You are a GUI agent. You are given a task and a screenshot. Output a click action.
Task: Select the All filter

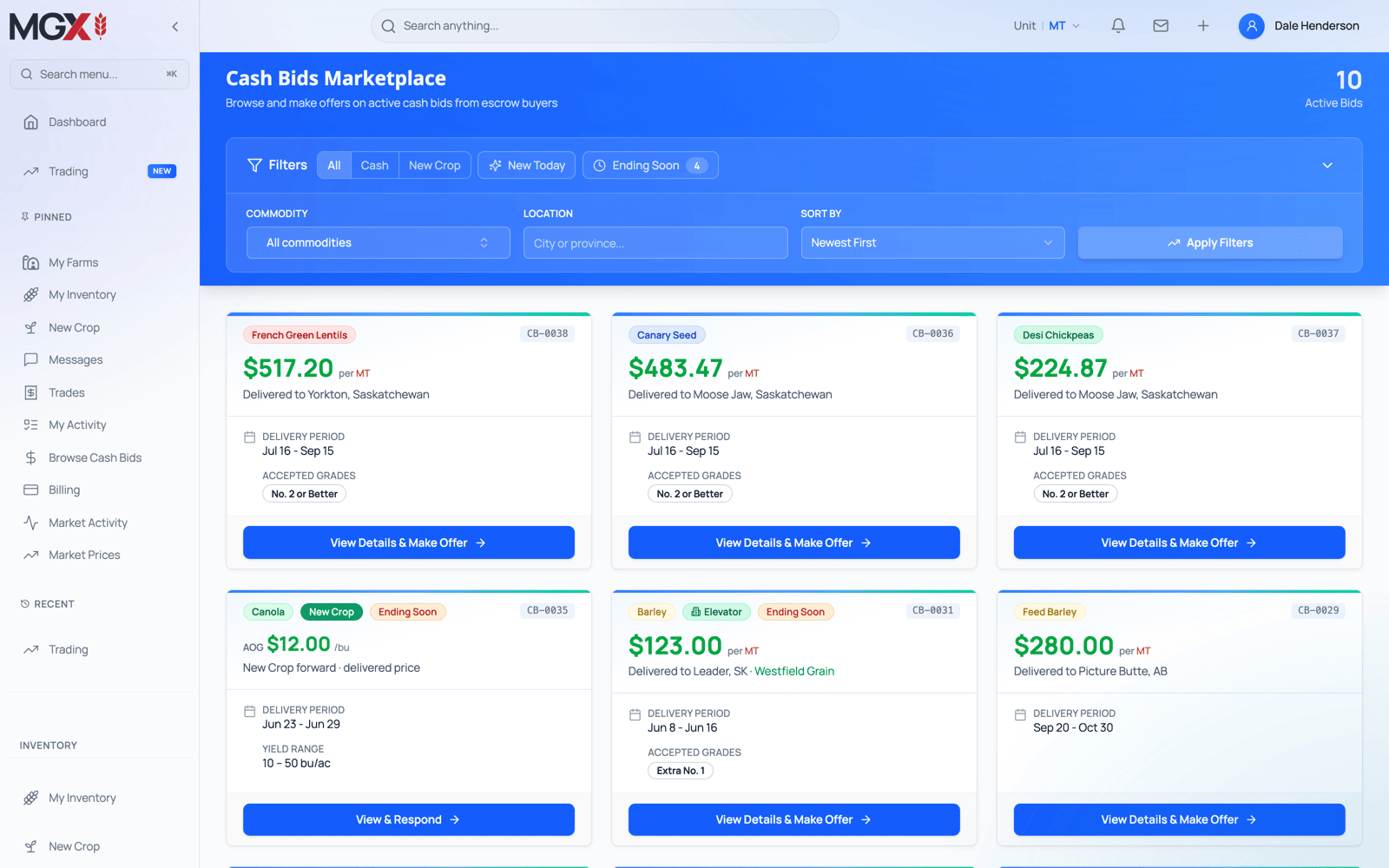coord(334,166)
